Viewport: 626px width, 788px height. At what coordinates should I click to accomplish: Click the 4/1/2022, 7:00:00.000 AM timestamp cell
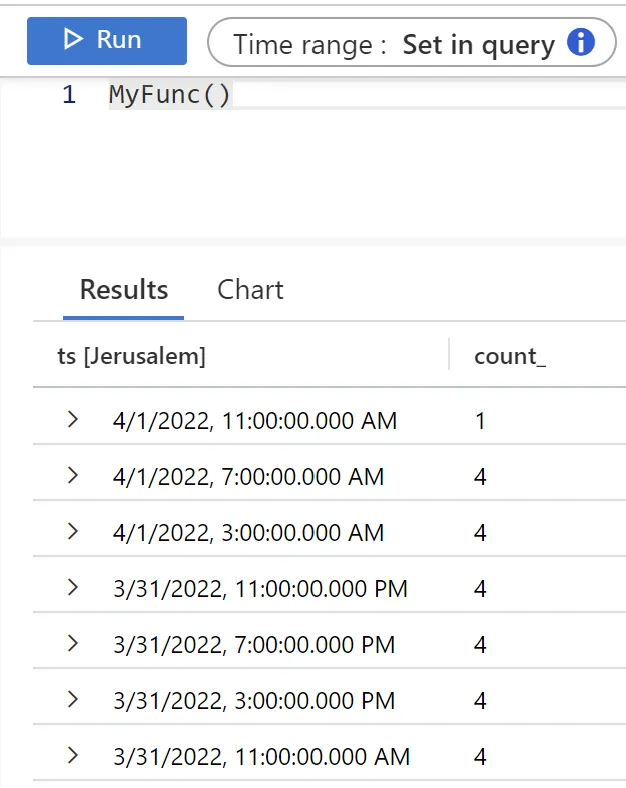(x=249, y=477)
